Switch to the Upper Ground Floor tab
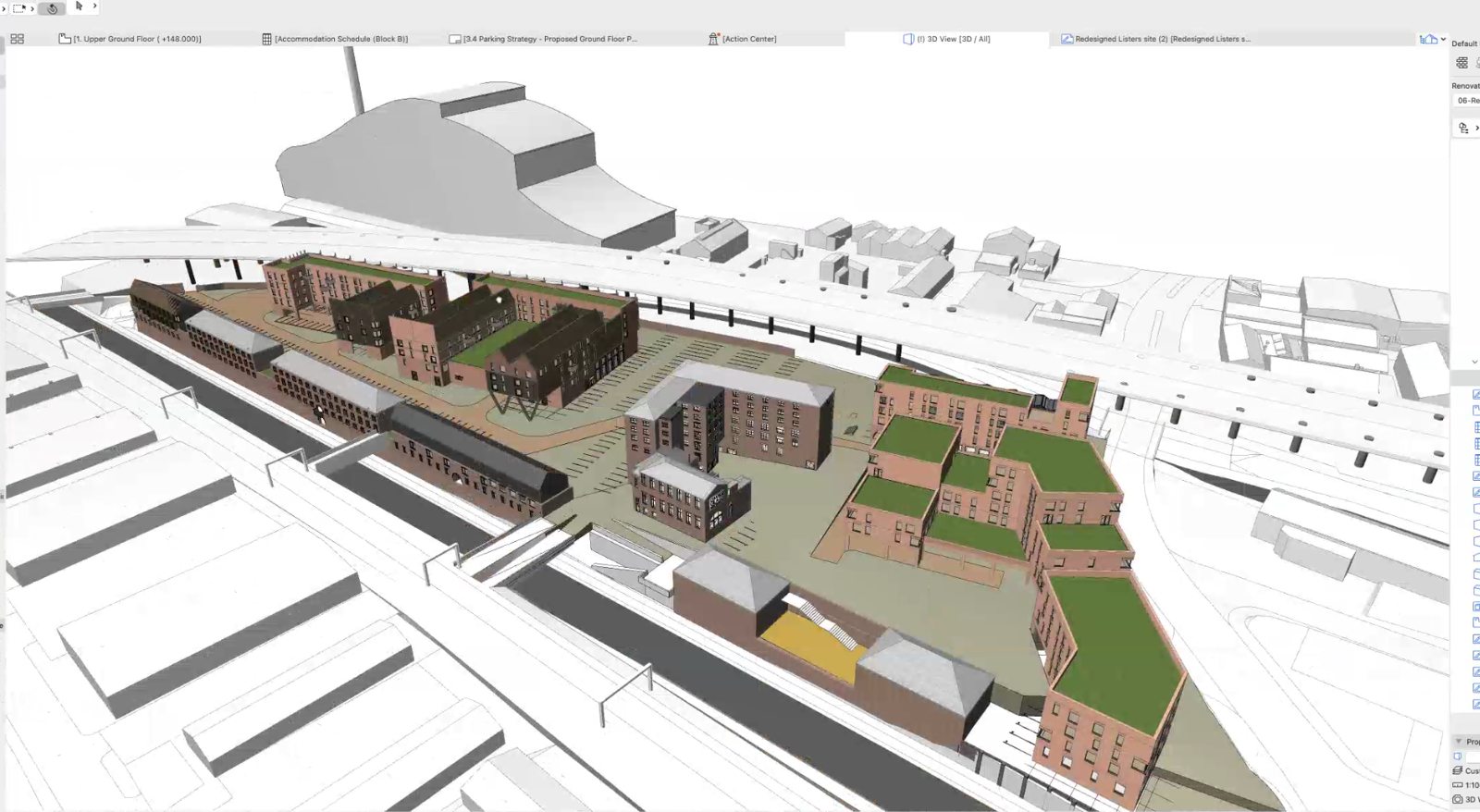The width and height of the screenshot is (1480, 812). tap(136, 39)
